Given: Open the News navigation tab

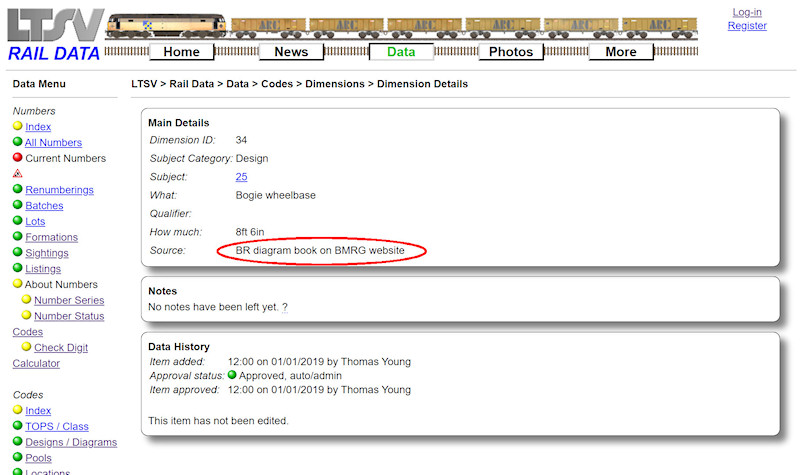Looking at the screenshot, I should pos(291,52).
